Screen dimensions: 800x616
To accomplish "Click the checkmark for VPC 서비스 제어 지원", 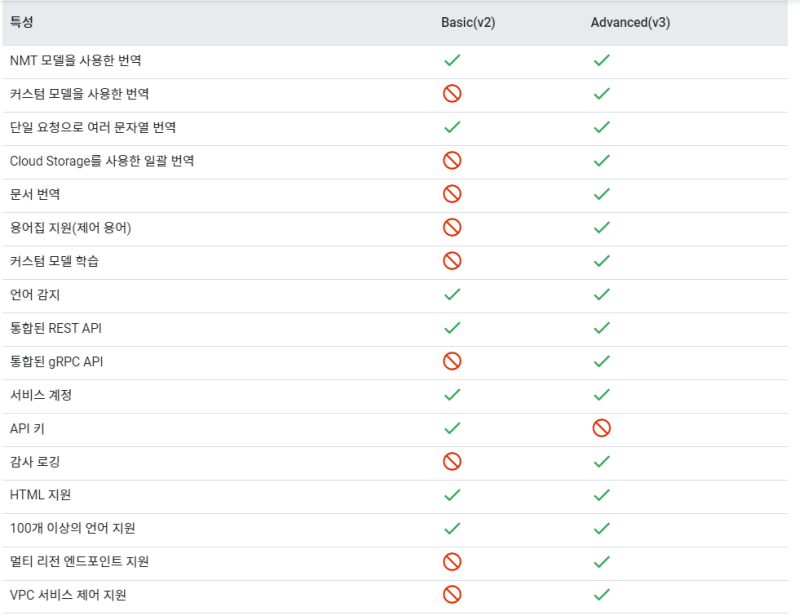I will (x=601, y=595).
